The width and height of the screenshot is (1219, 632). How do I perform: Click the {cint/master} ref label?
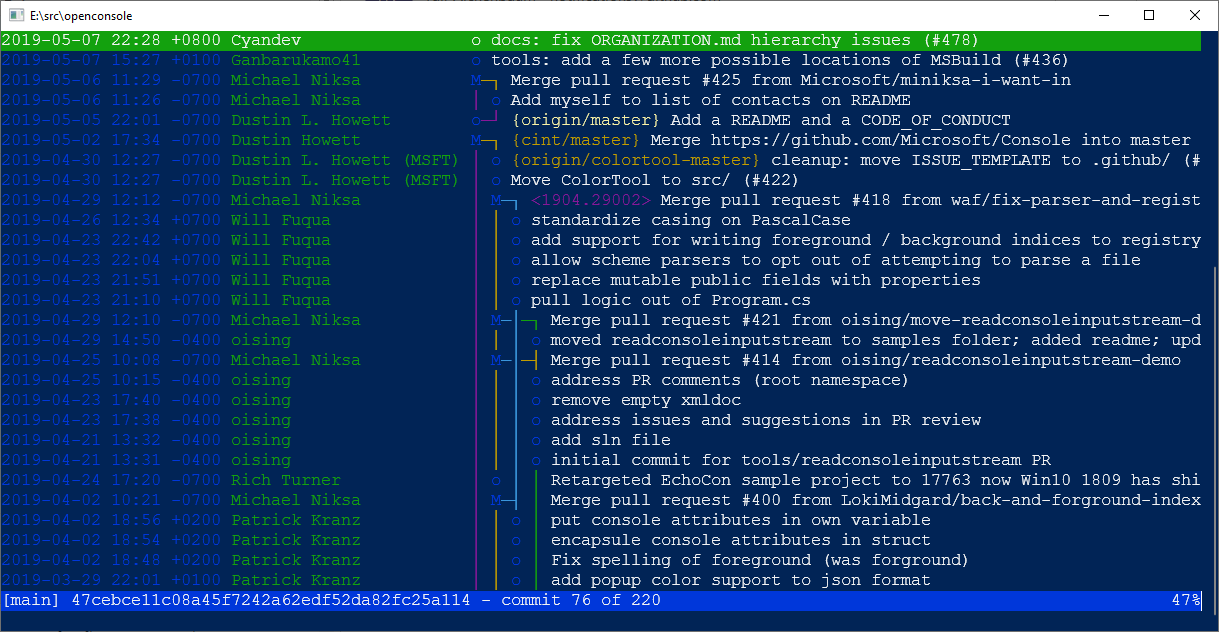[575, 140]
